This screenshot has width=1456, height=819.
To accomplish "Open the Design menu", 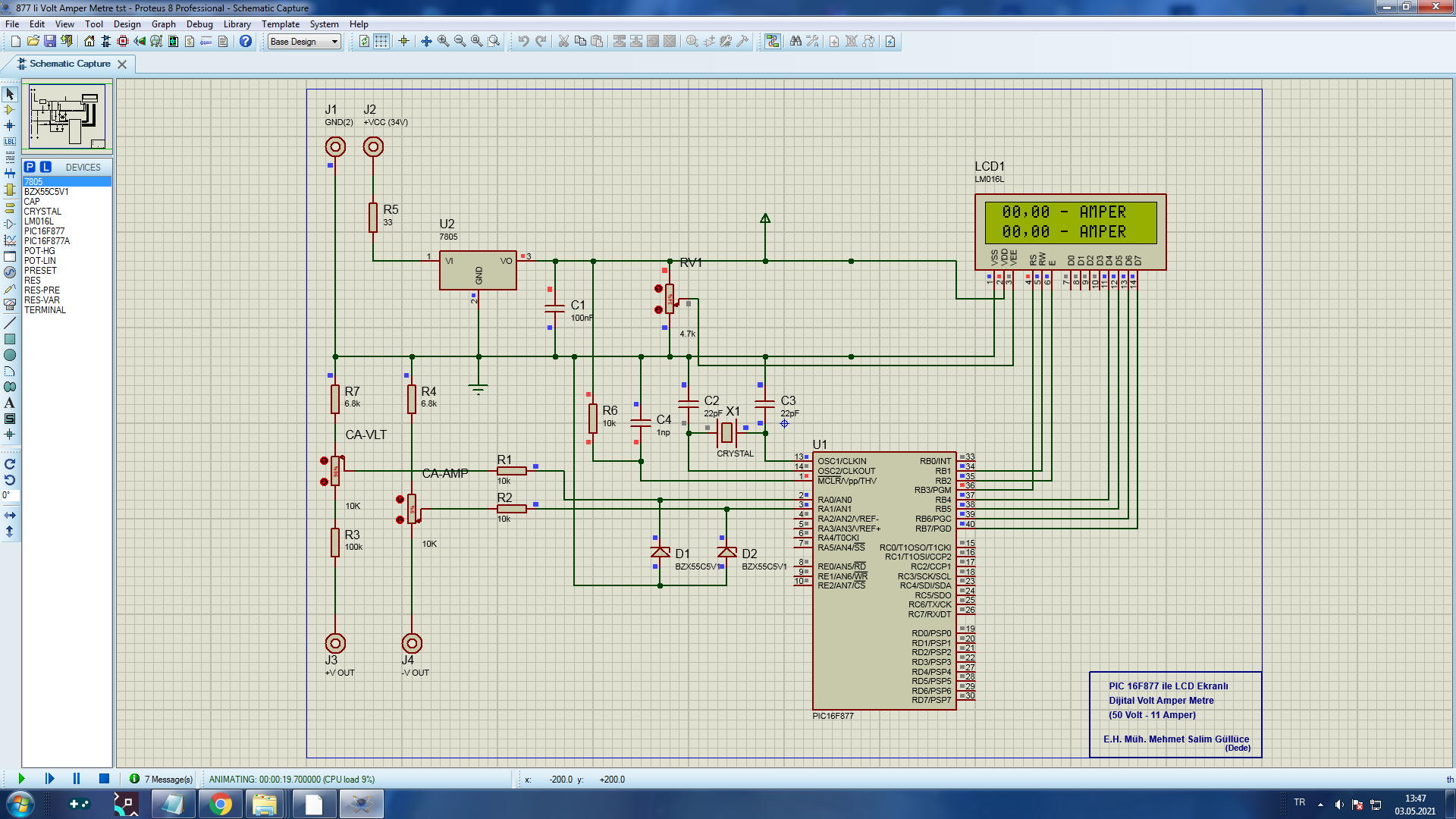I will (127, 24).
